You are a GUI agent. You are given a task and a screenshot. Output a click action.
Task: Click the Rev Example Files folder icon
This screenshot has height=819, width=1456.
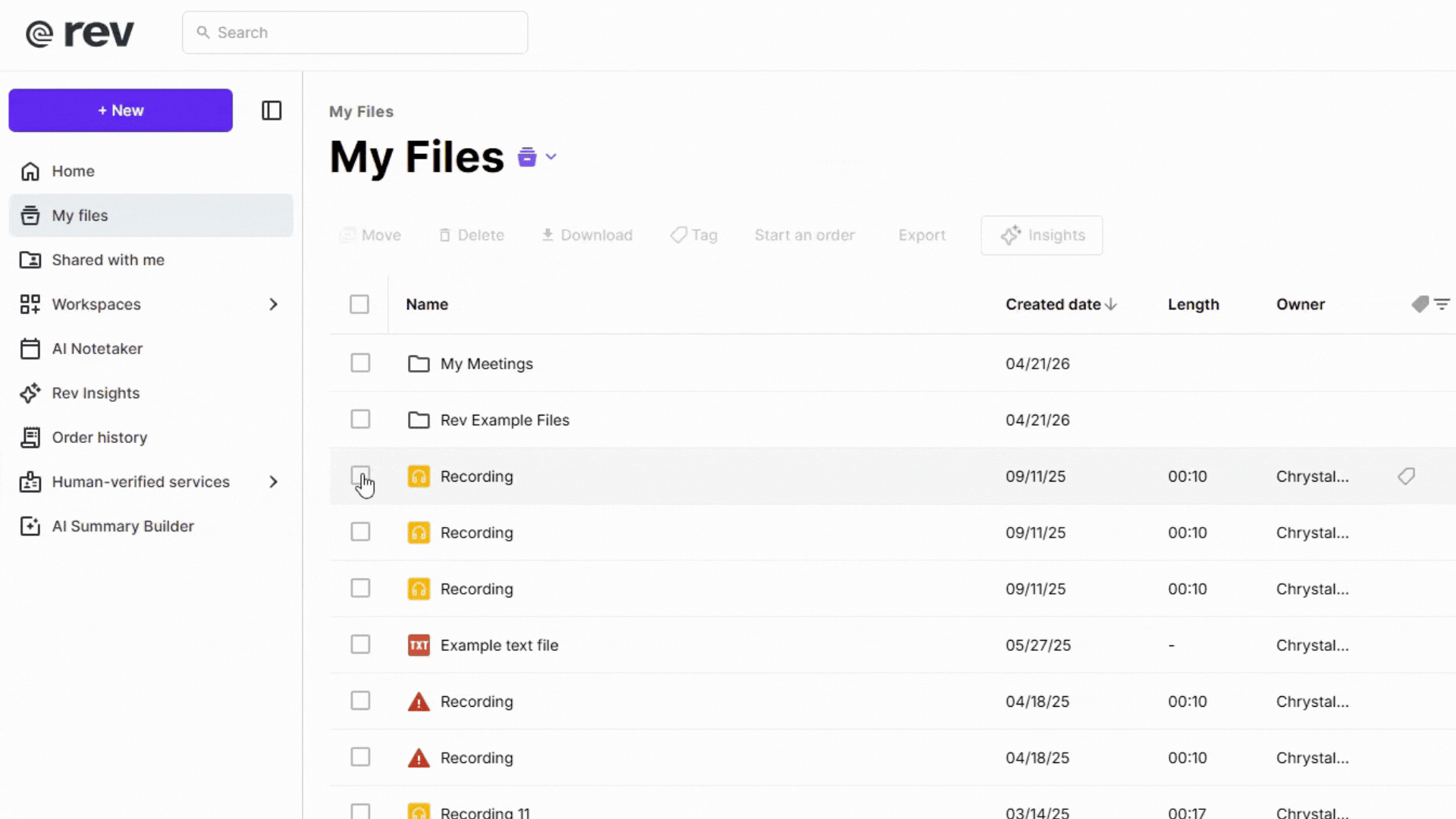point(419,420)
